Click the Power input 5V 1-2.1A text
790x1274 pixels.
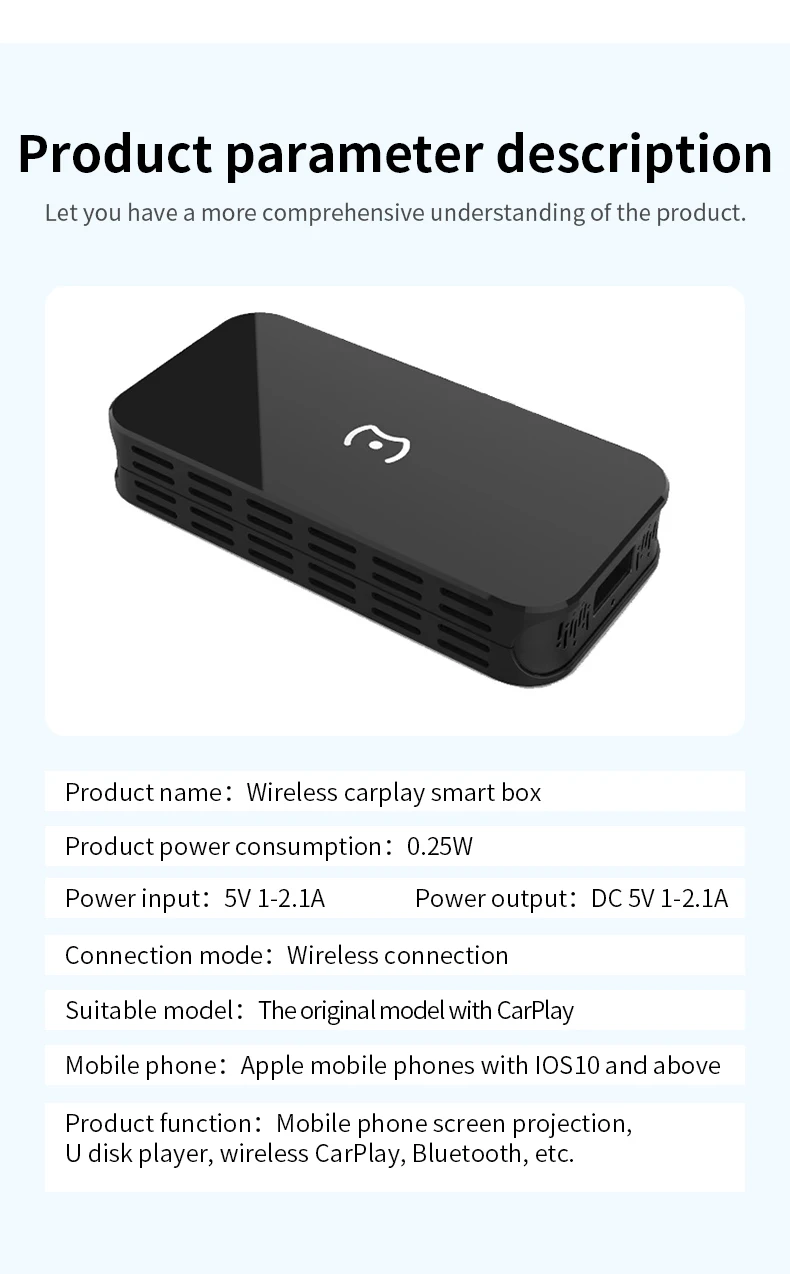pyautogui.click(x=195, y=899)
